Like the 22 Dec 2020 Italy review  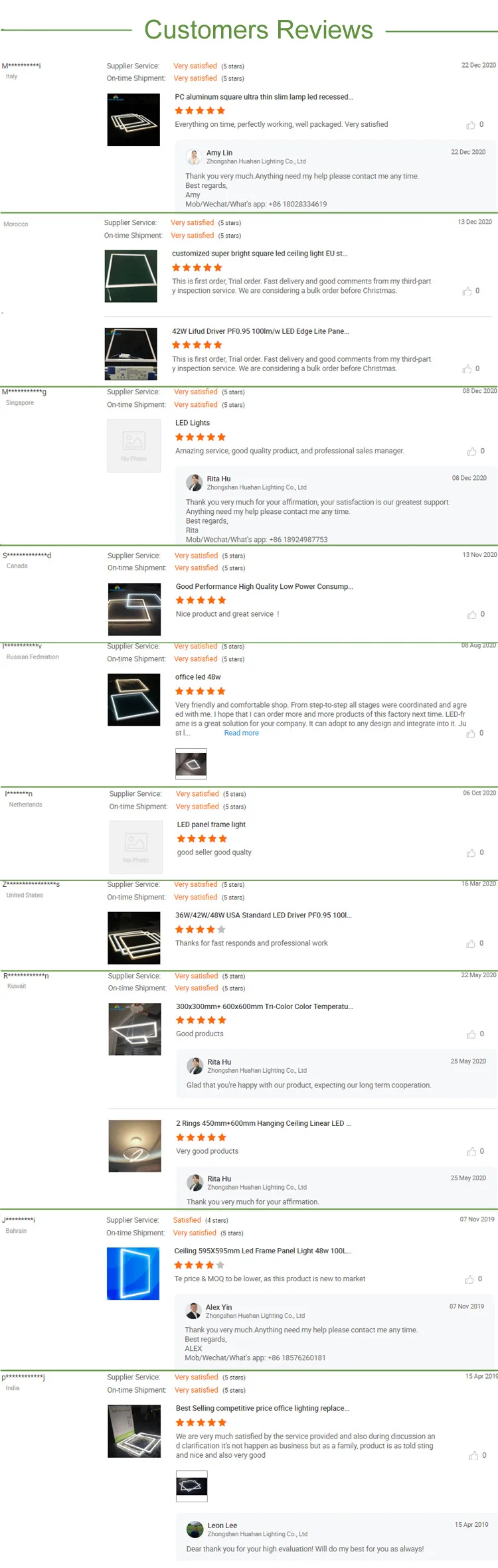pyautogui.click(x=471, y=125)
